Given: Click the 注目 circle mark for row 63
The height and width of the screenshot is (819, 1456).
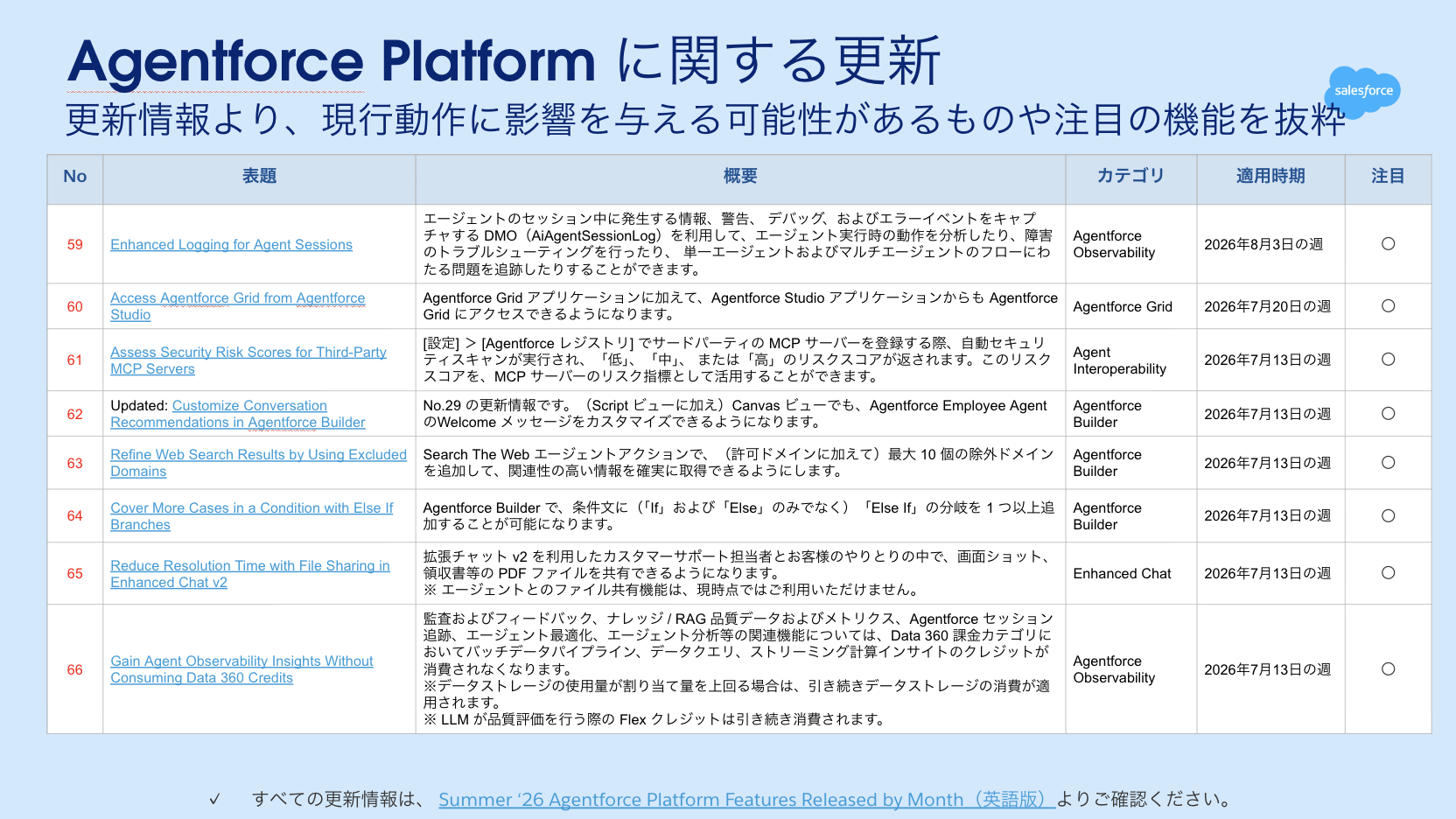Looking at the screenshot, I should point(1388,463).
